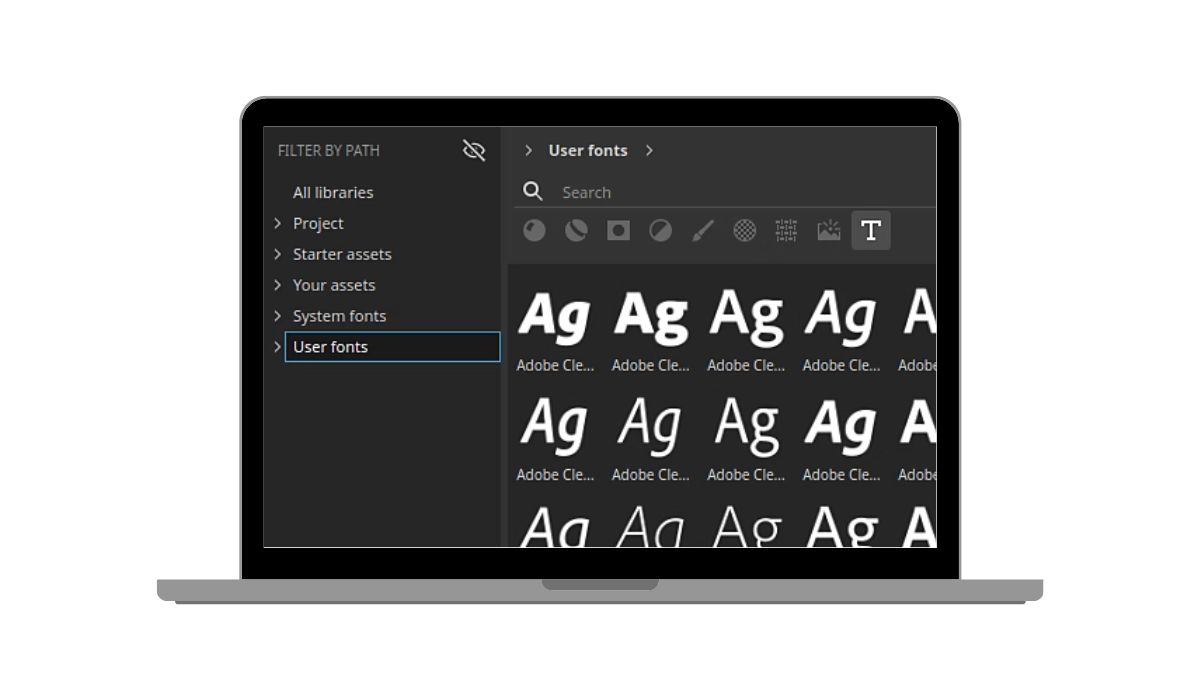The image size is (1200, 700).
Task: Expand the User fonts tree arrow
Action: (x=278, y=347)
